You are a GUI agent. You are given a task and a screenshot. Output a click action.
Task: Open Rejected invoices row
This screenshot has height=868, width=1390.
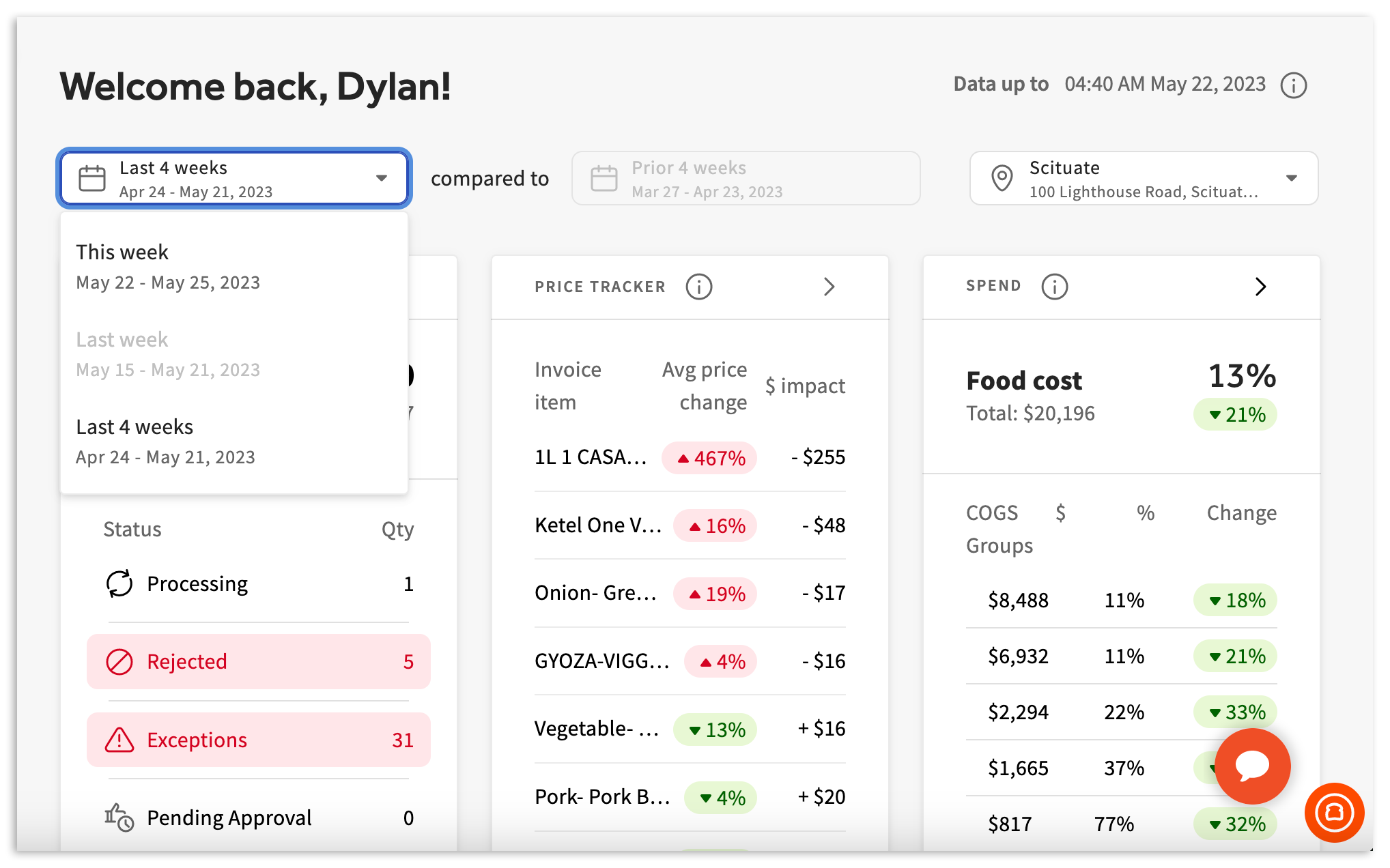[x=258, y=662]
